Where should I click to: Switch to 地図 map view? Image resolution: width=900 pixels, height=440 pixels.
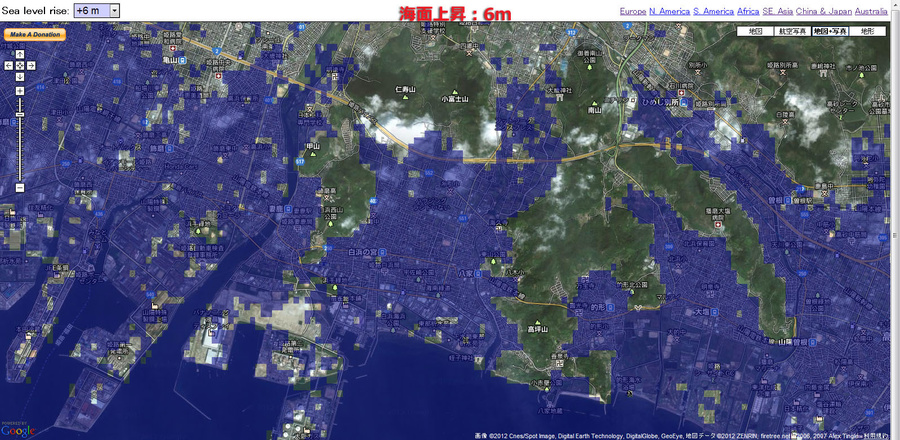coord(755,32)
